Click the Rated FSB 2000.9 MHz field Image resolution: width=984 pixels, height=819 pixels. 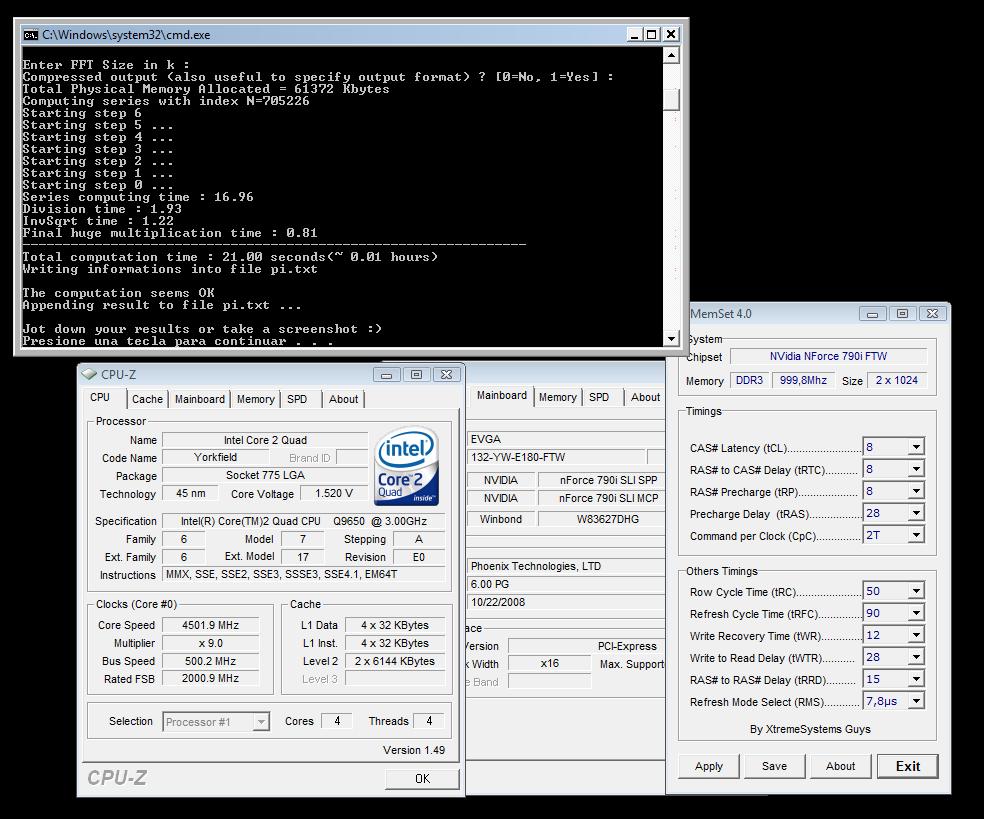[x=210, y=678]
